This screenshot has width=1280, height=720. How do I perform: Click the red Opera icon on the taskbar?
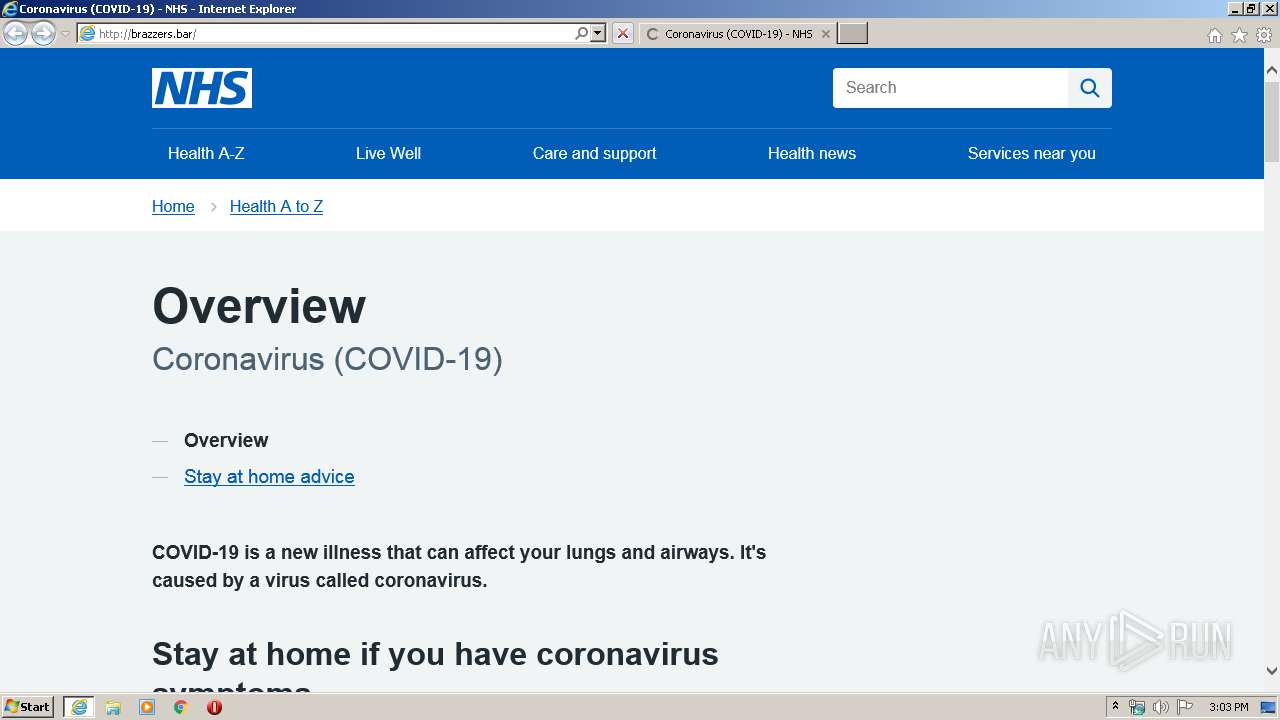pos(214,707)
